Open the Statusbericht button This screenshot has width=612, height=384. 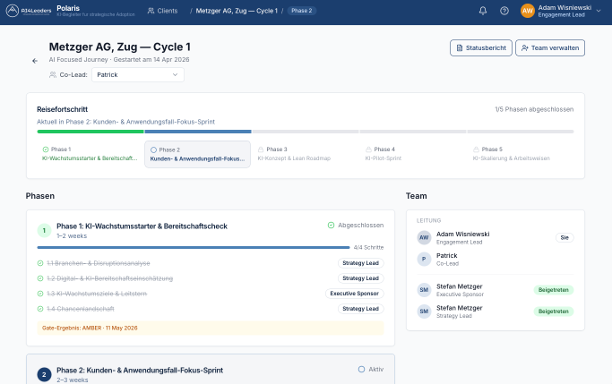pos(481,48)
